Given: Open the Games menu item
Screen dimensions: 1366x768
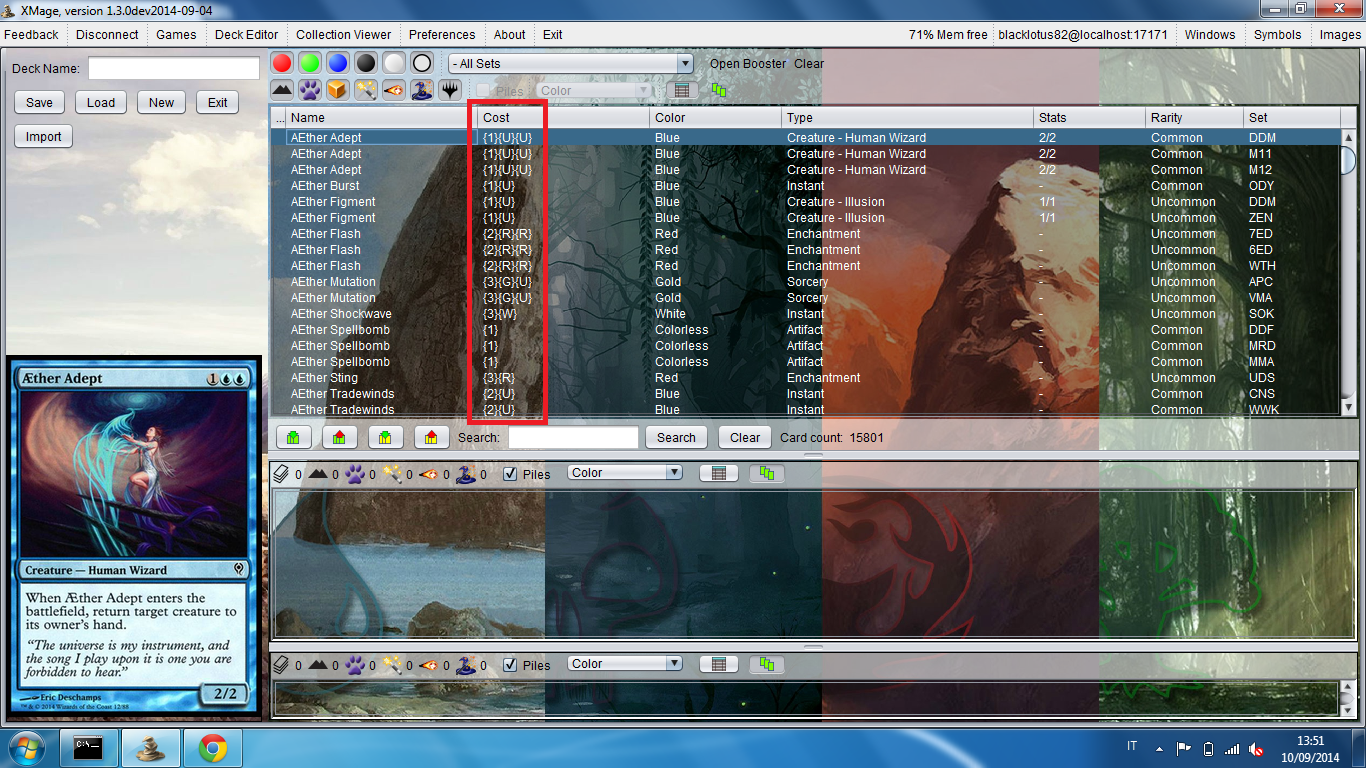Looking at the screenshot, I should pos(176,34).
